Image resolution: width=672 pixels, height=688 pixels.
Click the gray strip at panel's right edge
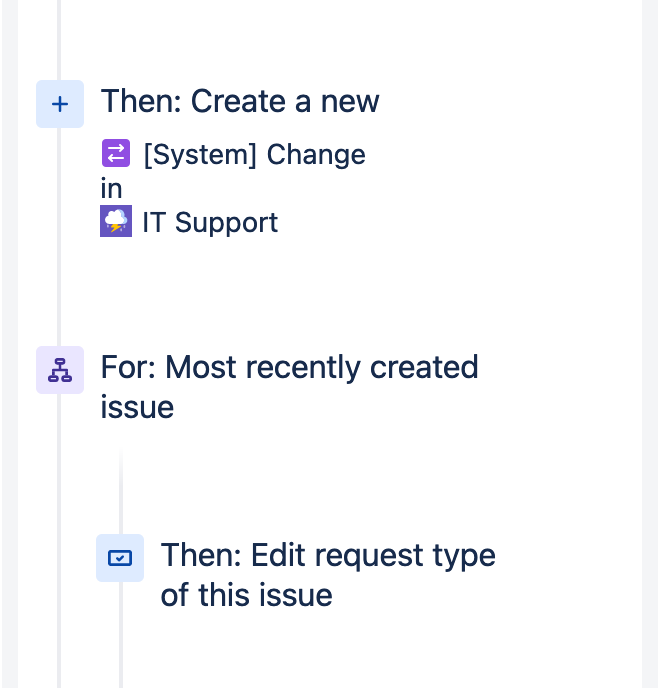650,344
